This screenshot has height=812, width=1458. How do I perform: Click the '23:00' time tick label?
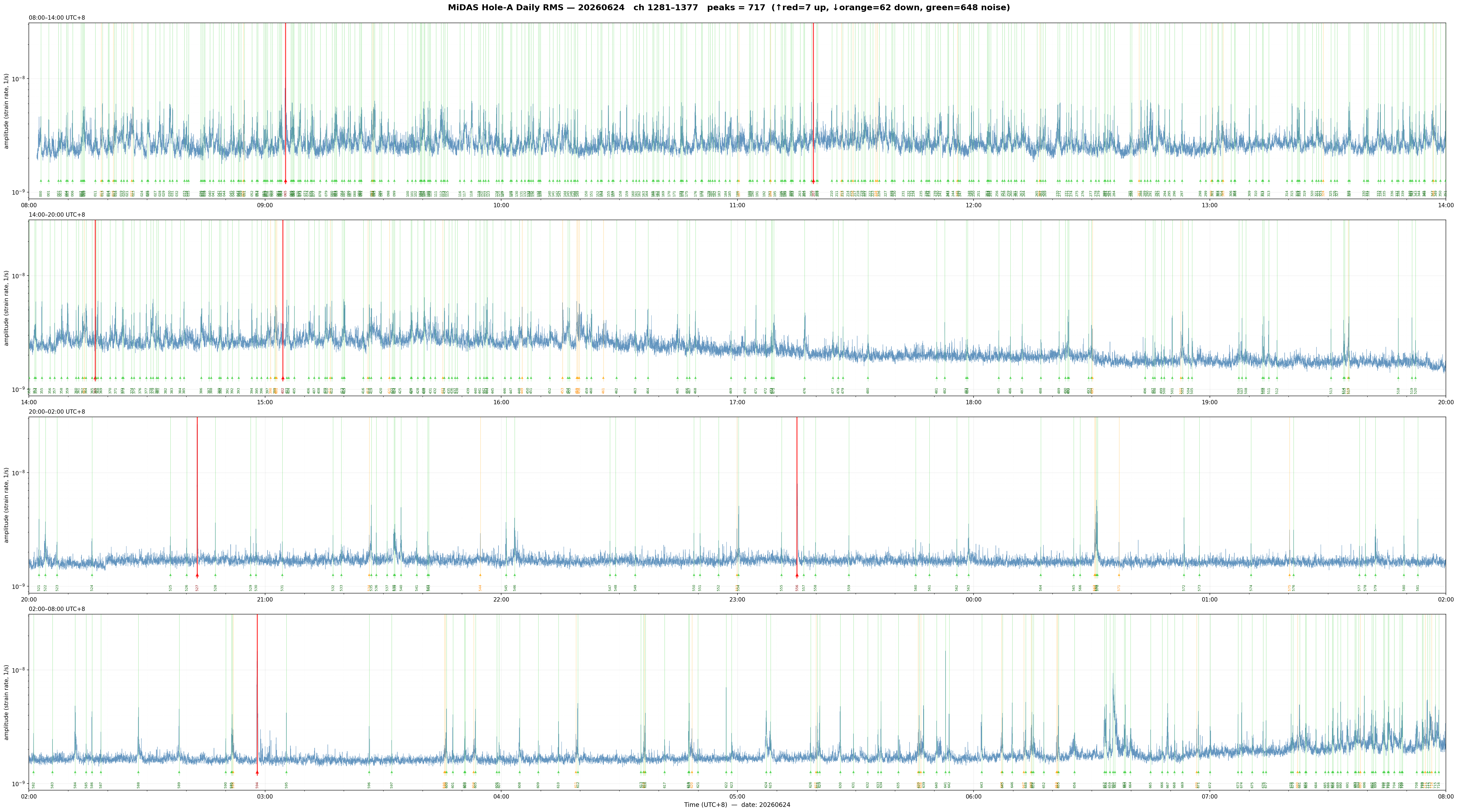pyautogui.click(x=737, y=599)
